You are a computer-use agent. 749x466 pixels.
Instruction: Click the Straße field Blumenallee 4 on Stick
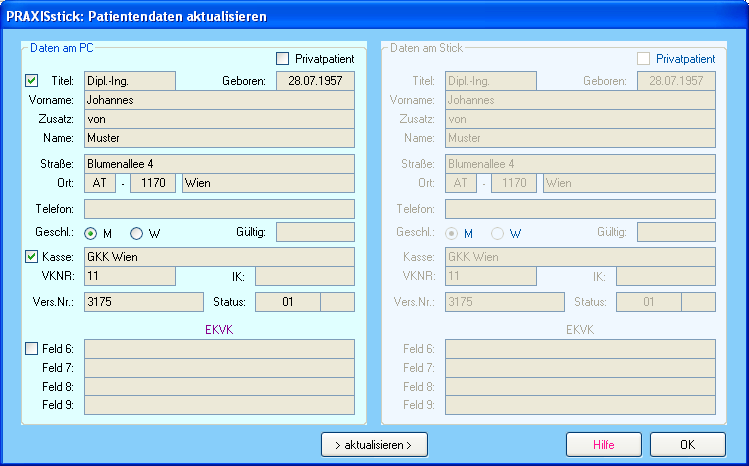tap(580, 164)
